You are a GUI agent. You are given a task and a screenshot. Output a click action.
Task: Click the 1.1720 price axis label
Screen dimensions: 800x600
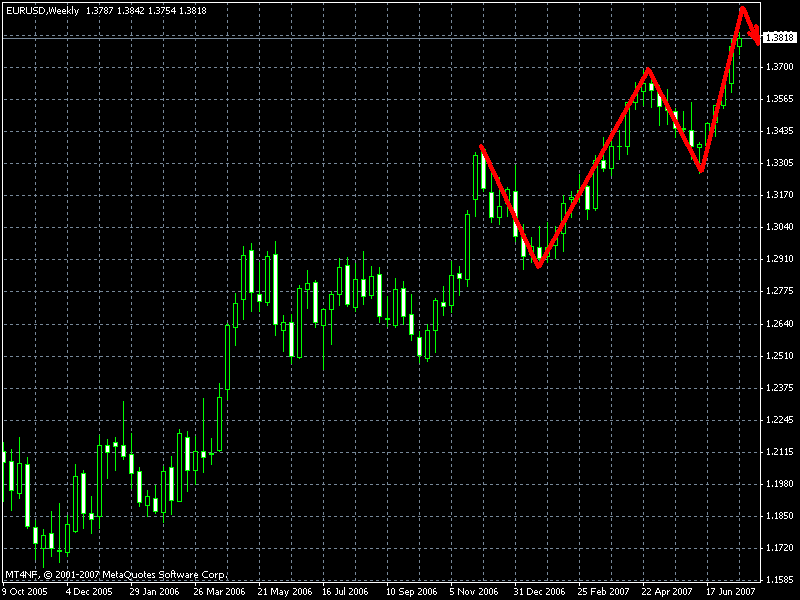(x=780, y=548)
